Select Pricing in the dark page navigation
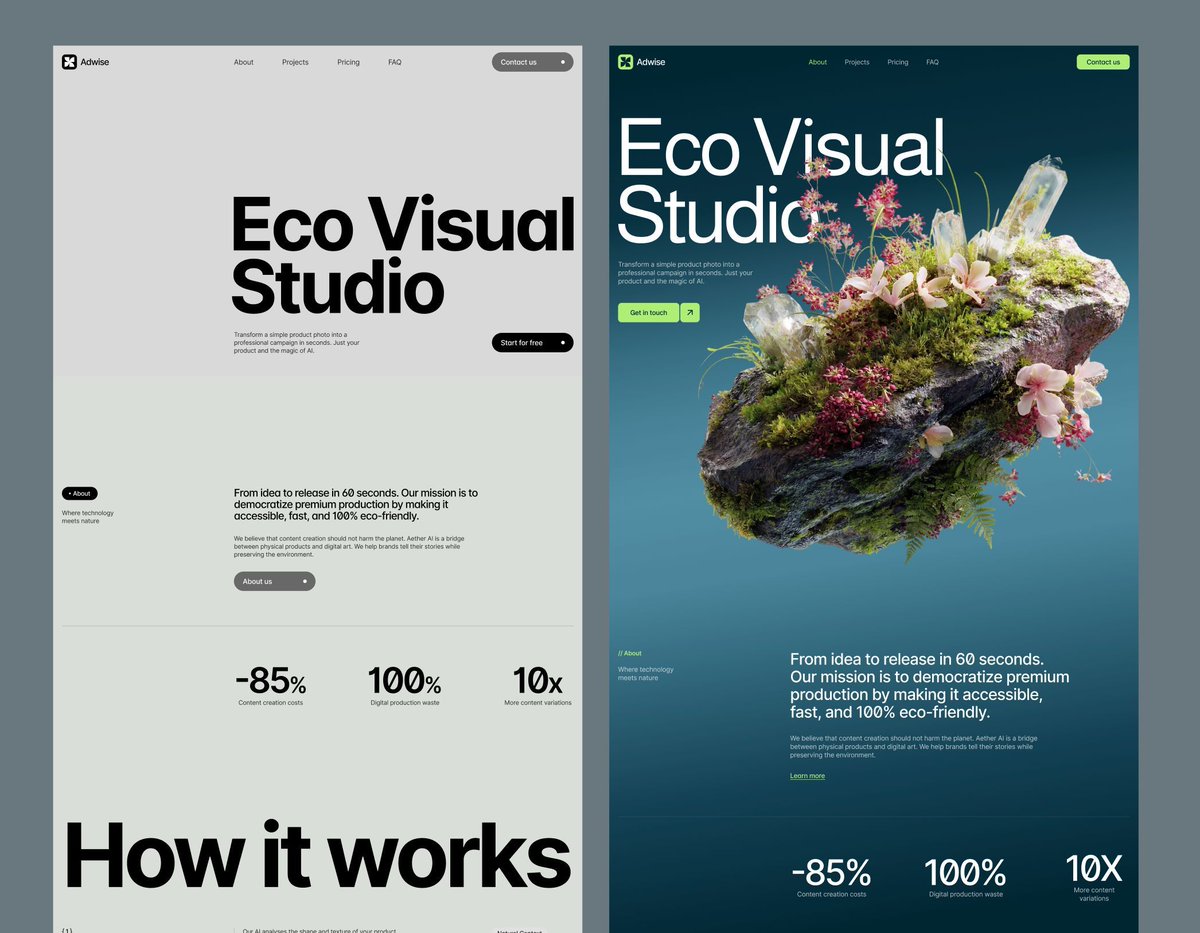The image size is (1200, 933). tap(897, 61)
